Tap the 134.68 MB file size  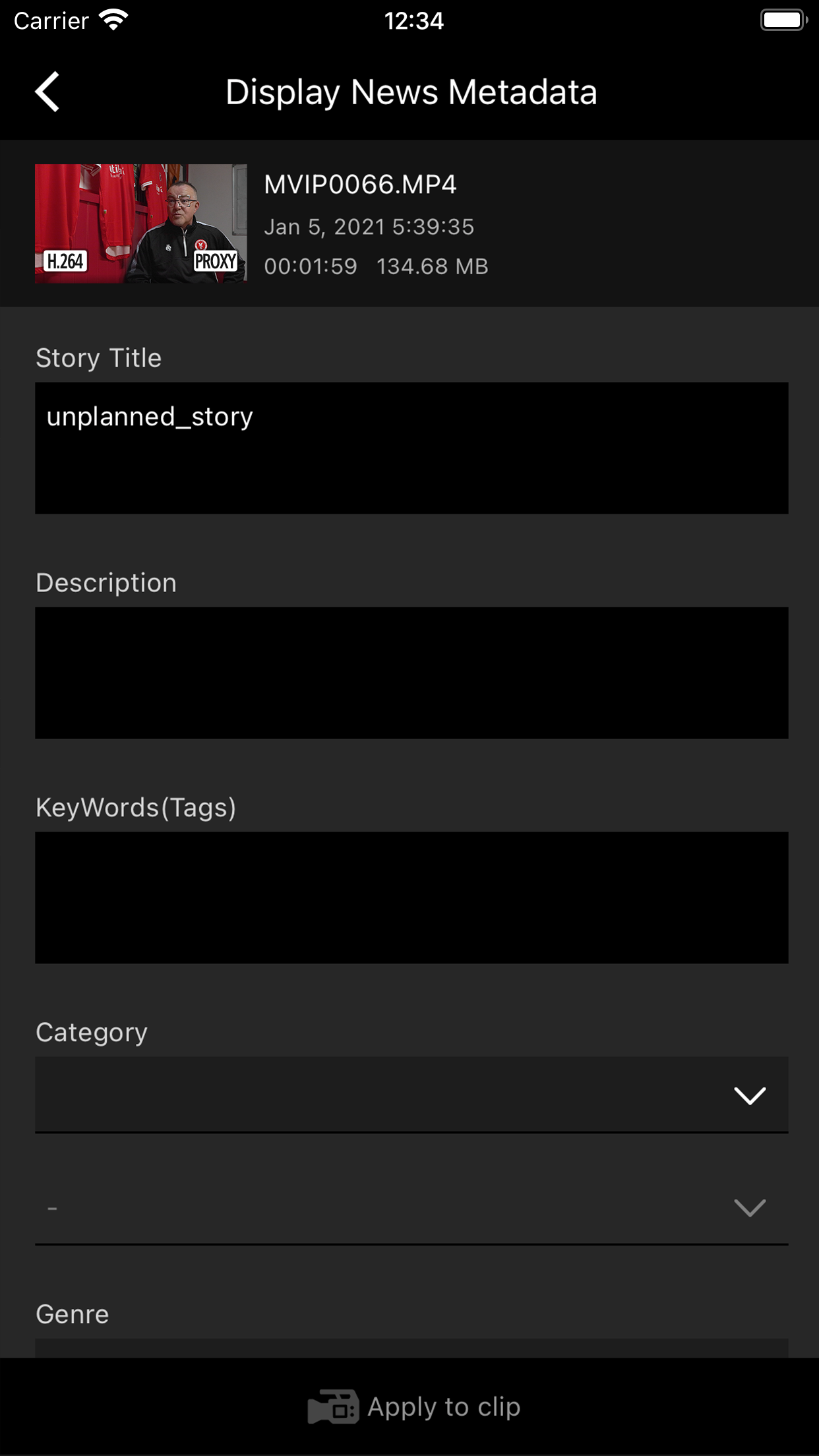(432, 266)
